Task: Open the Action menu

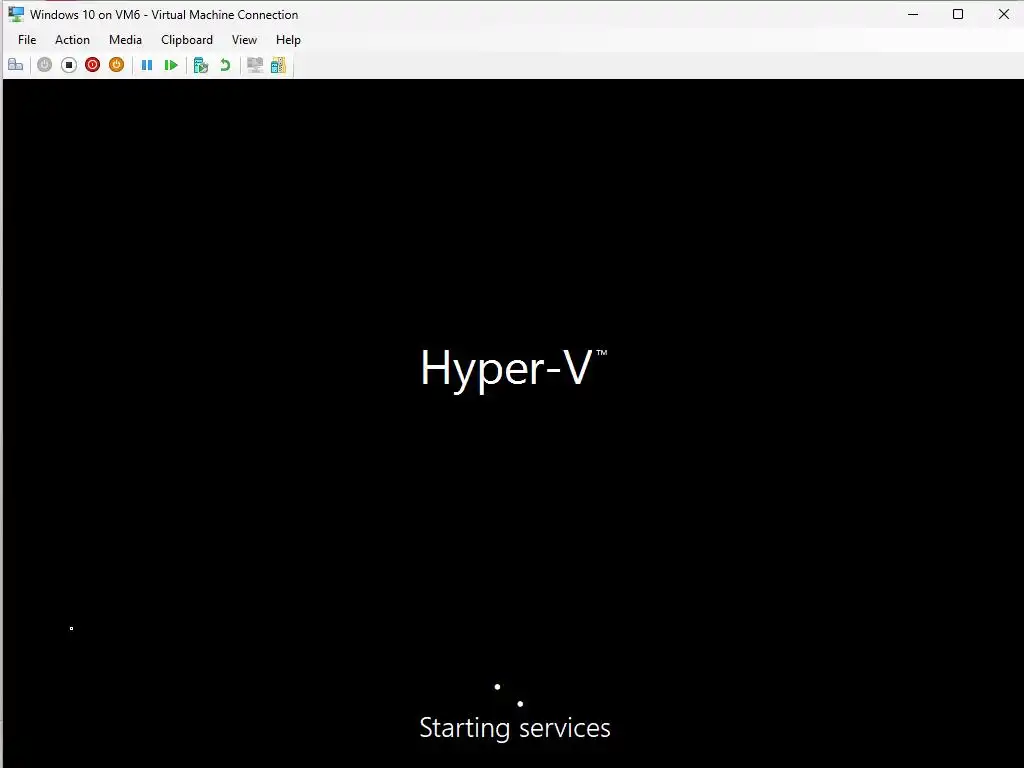Action: coord(72,40)
